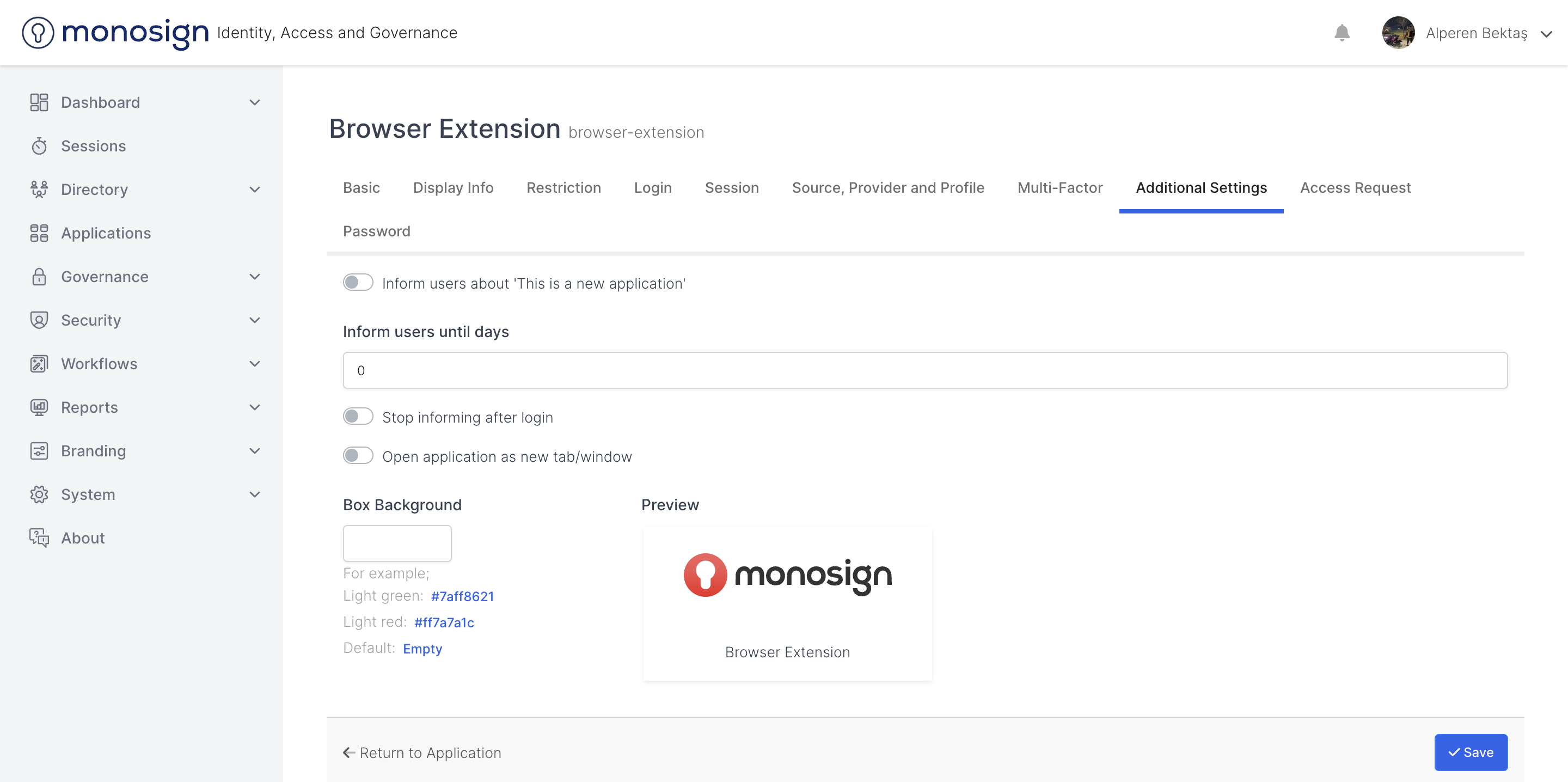
Task: Enable Open application as new tab/window
Action: click(358, 456)
